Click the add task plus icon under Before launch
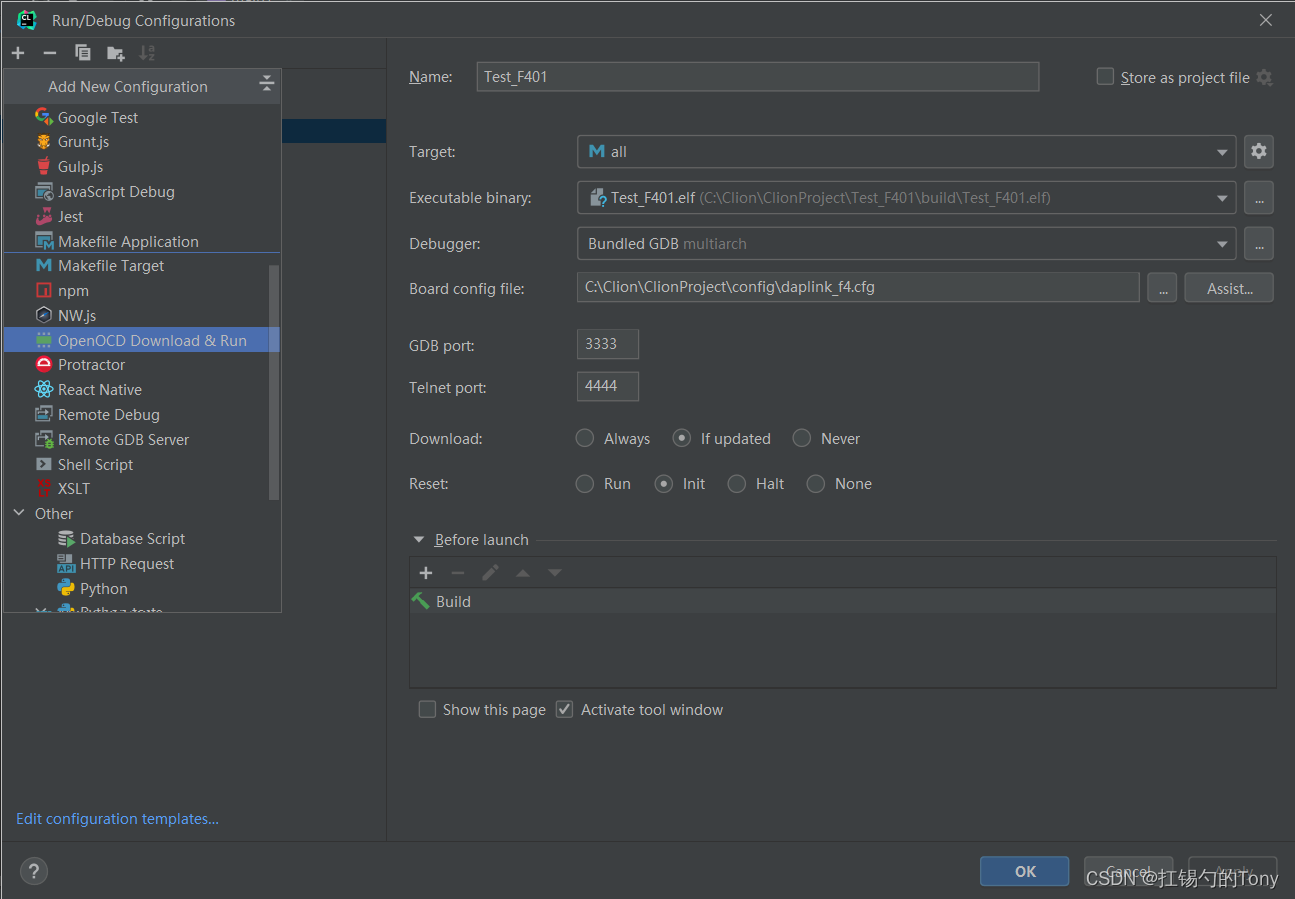This screenshot has width=1295, height=899. point(426,573)
